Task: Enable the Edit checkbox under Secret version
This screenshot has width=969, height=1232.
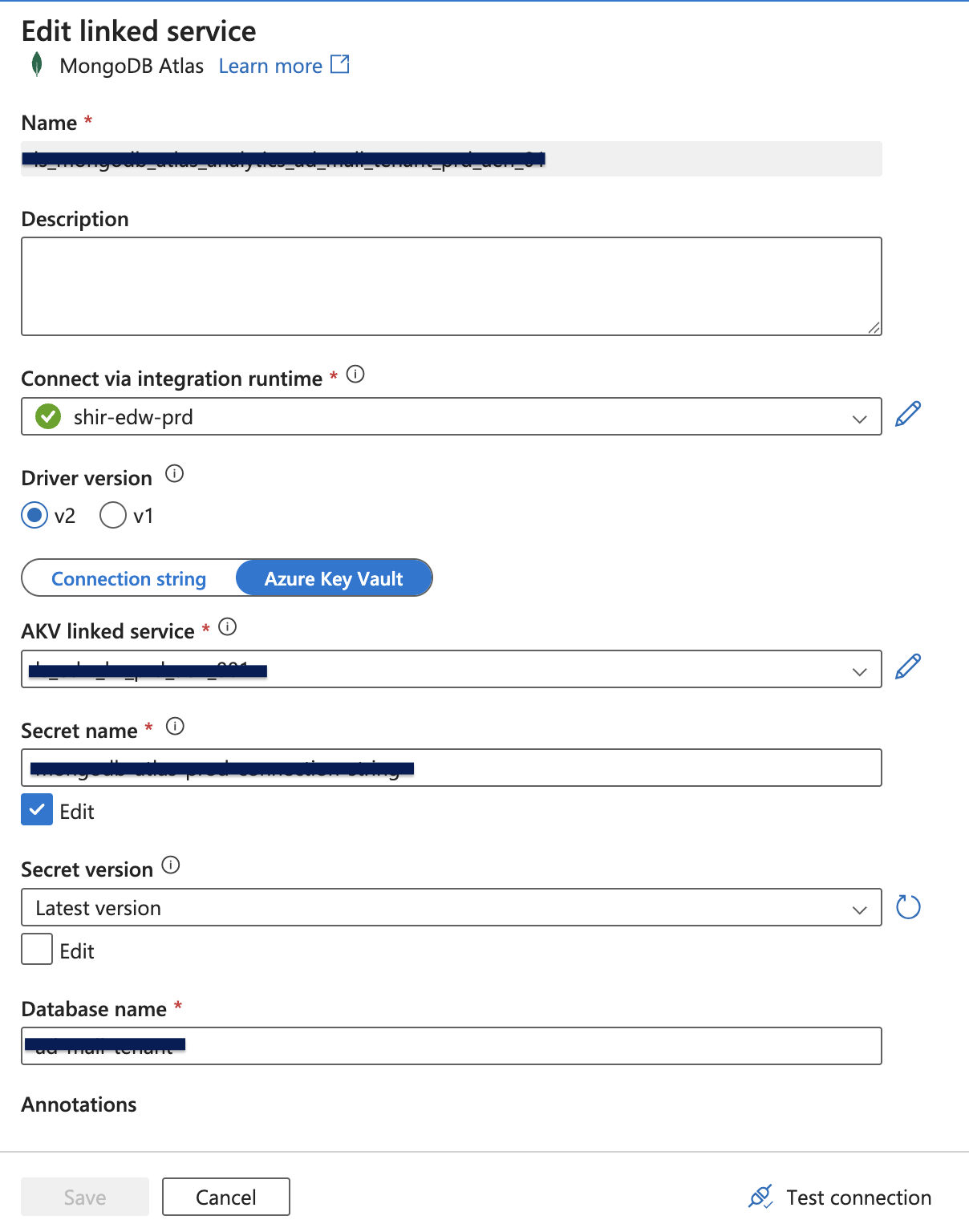Action: coord(36,950)
